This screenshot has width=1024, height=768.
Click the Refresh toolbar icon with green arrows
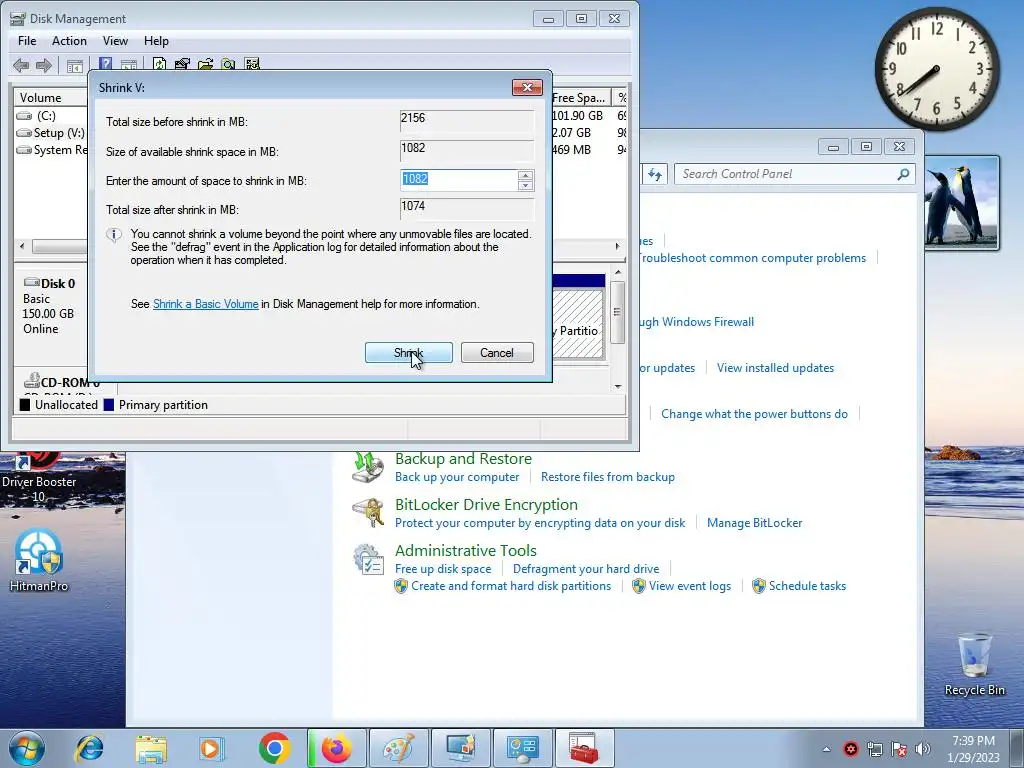pos(159,64)
